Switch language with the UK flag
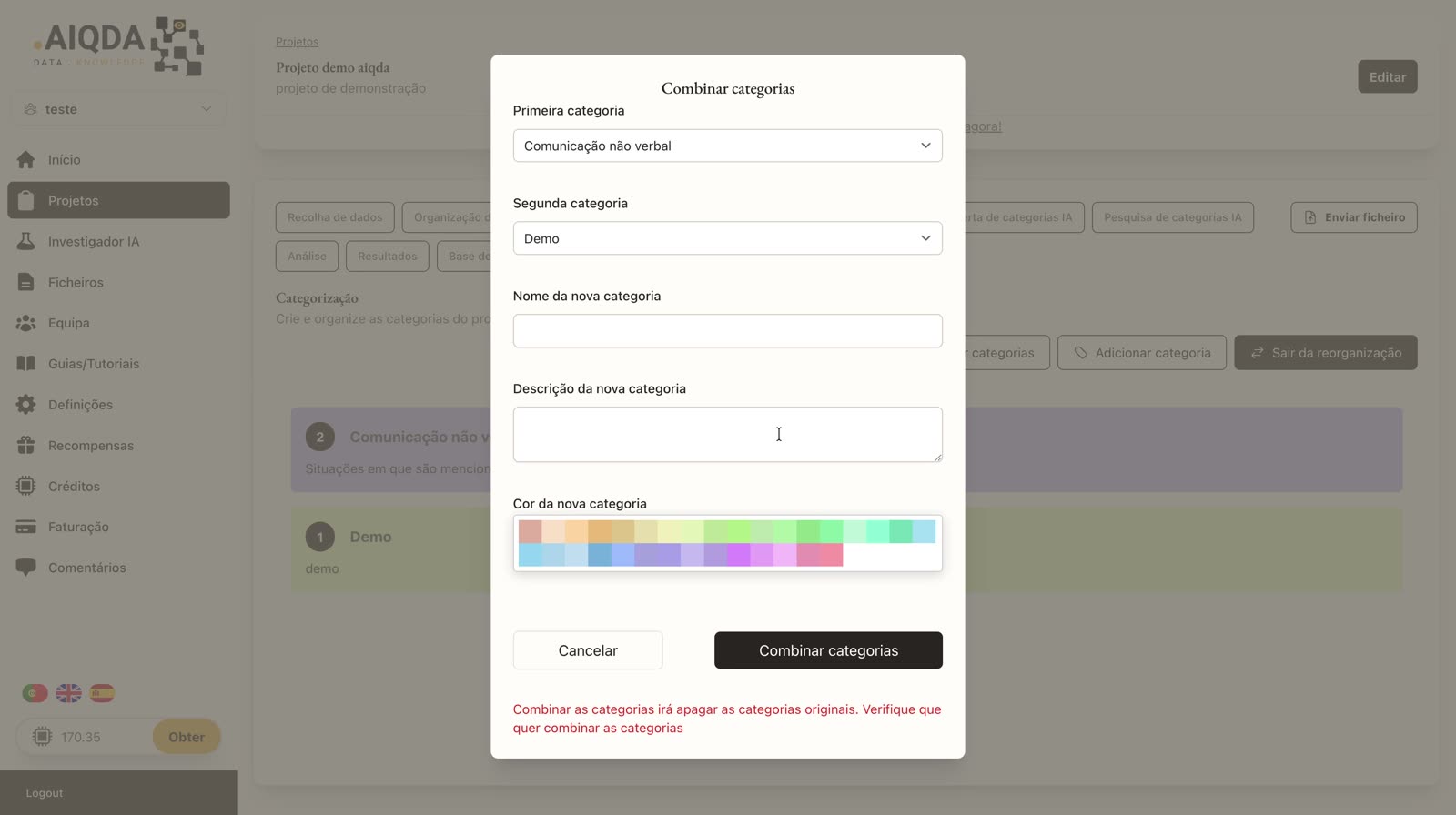 (x=68, y=693)
